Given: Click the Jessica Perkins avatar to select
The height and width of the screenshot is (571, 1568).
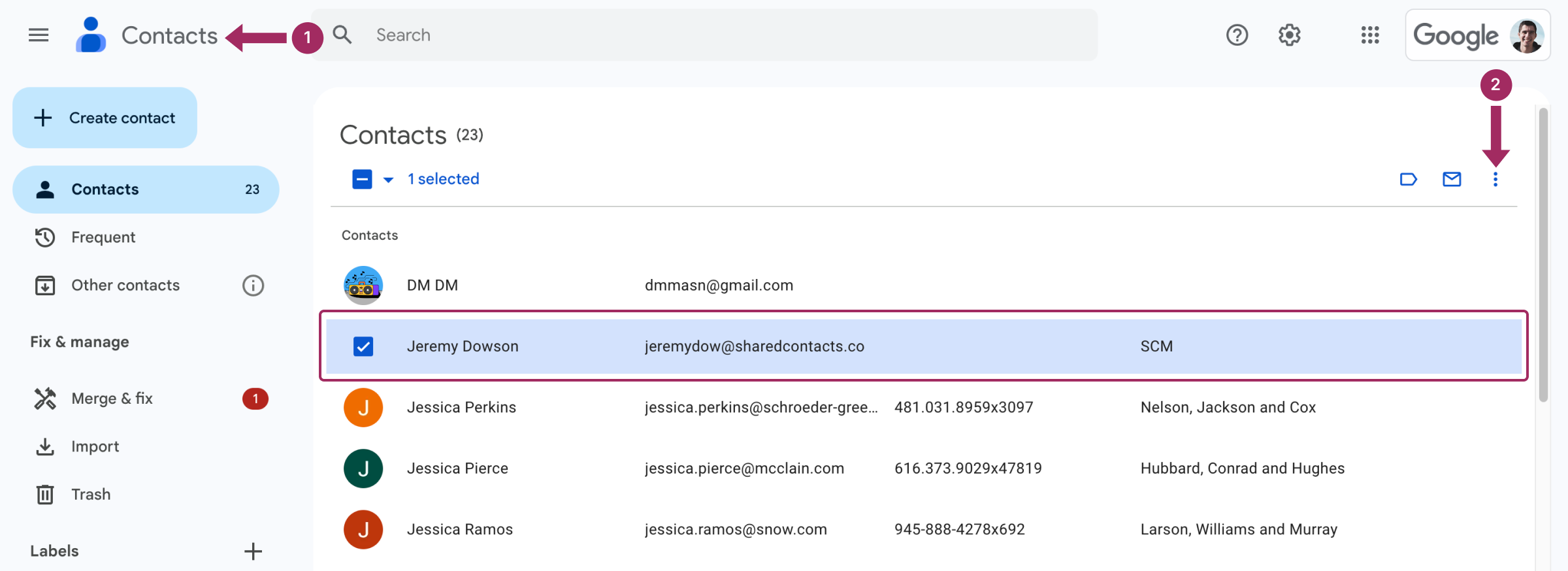Looking at the screenshot, I should [363, 408].
